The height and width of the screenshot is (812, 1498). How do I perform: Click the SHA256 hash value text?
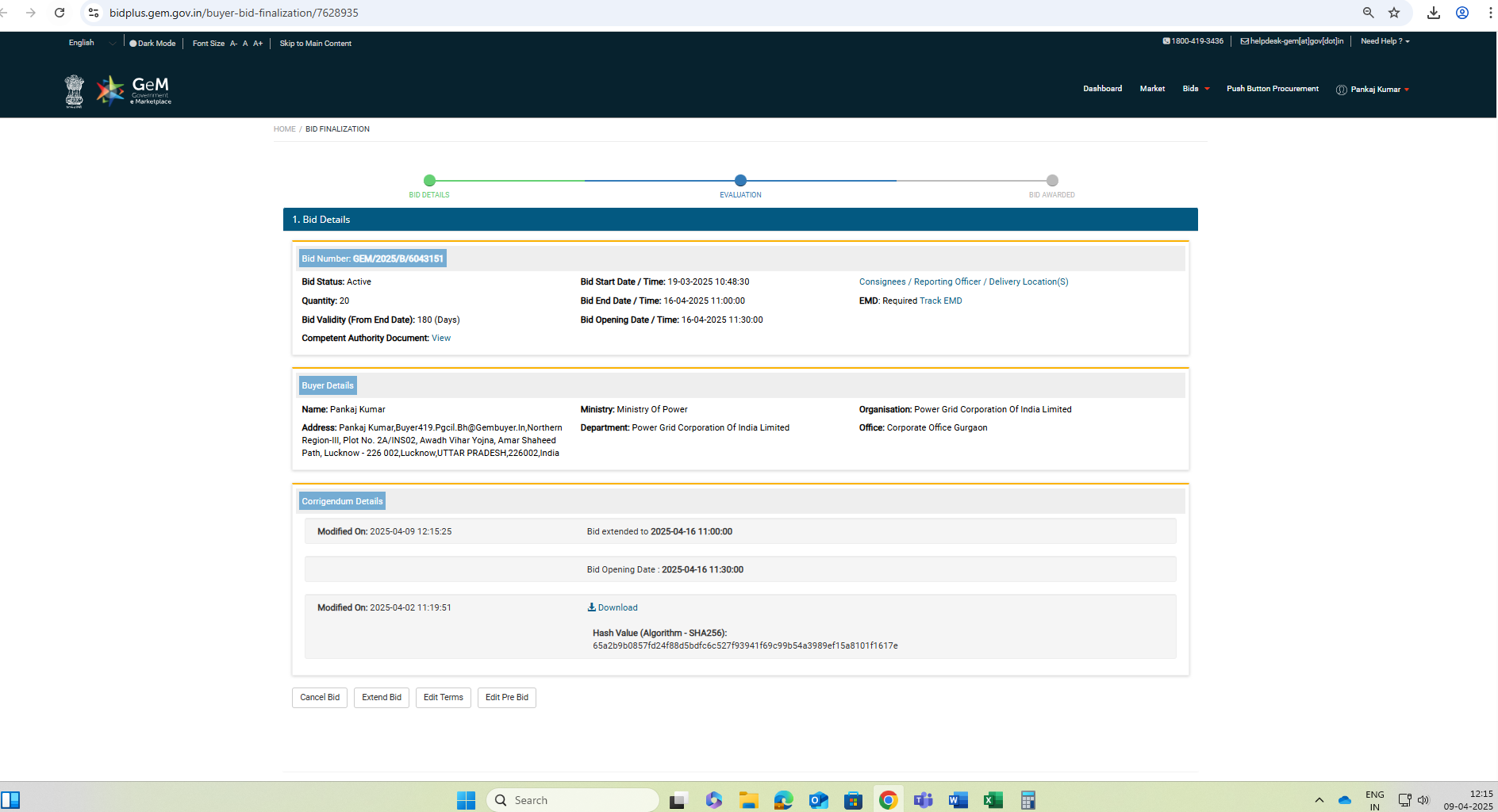745,646
